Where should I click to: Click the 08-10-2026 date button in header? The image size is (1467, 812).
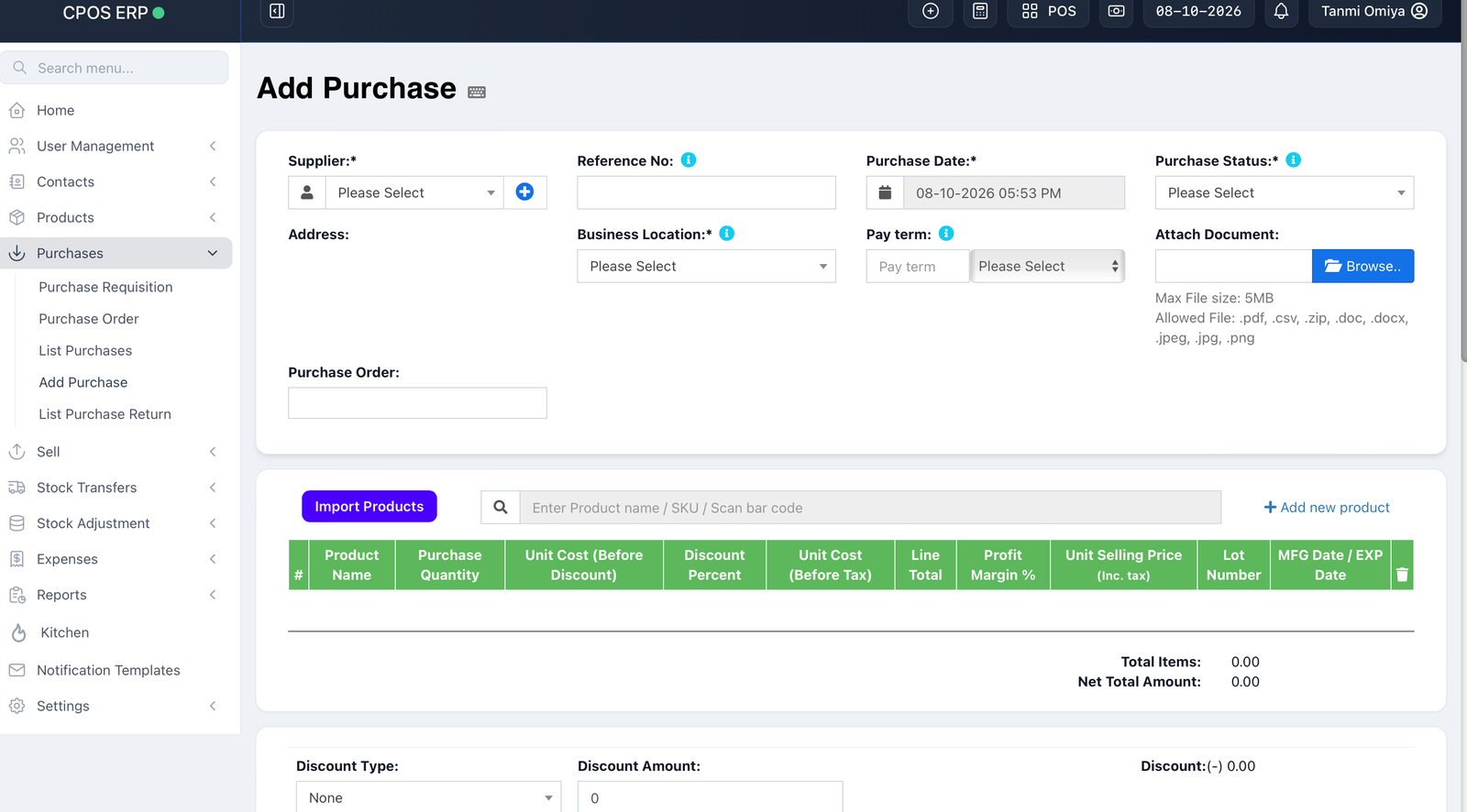pos(1198,12)
